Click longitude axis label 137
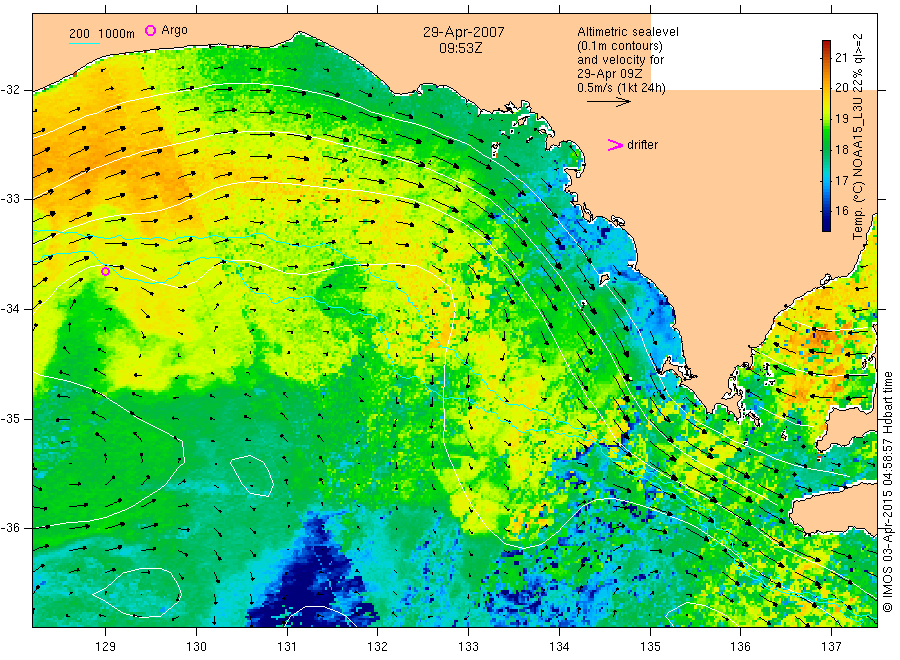The image size is (900, 660). (x=831, y=647)
